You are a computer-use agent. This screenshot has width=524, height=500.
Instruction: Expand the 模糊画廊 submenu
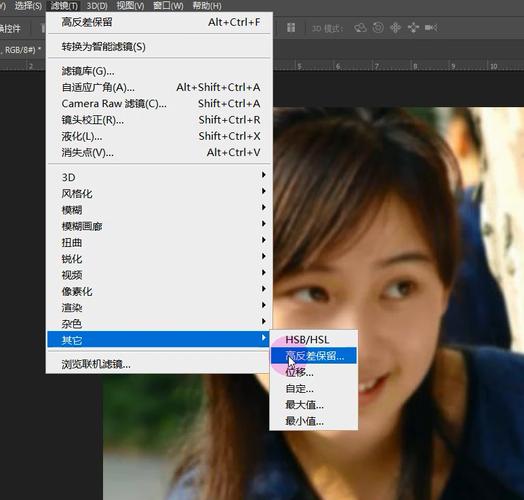click(x=159, y=226)
